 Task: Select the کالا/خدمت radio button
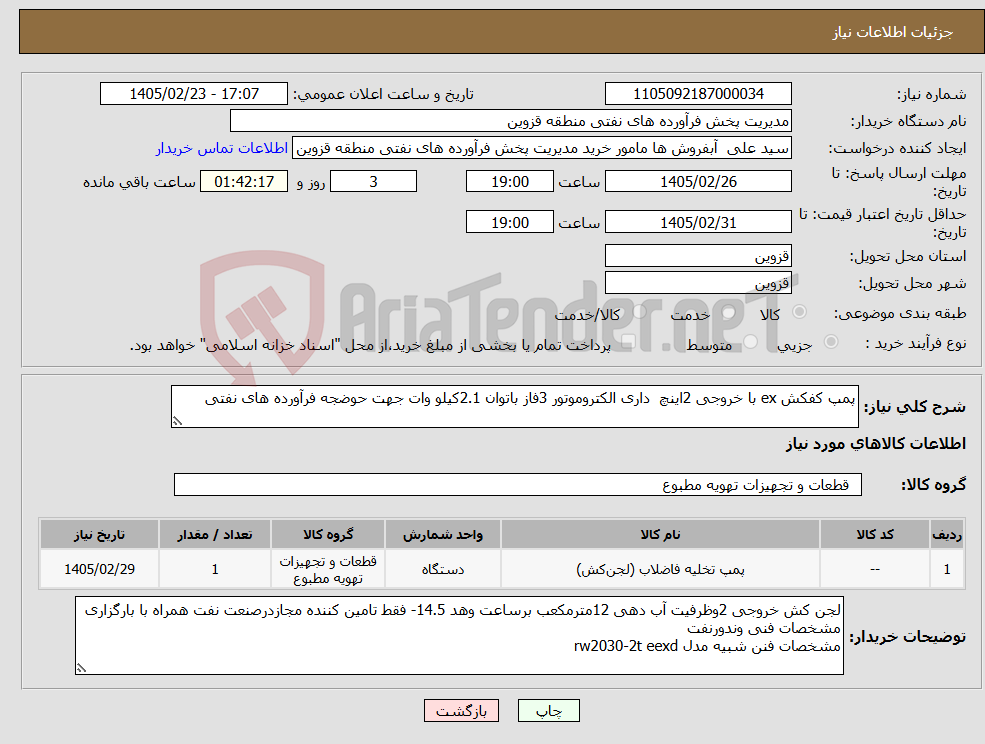click(x=639, y=312)
